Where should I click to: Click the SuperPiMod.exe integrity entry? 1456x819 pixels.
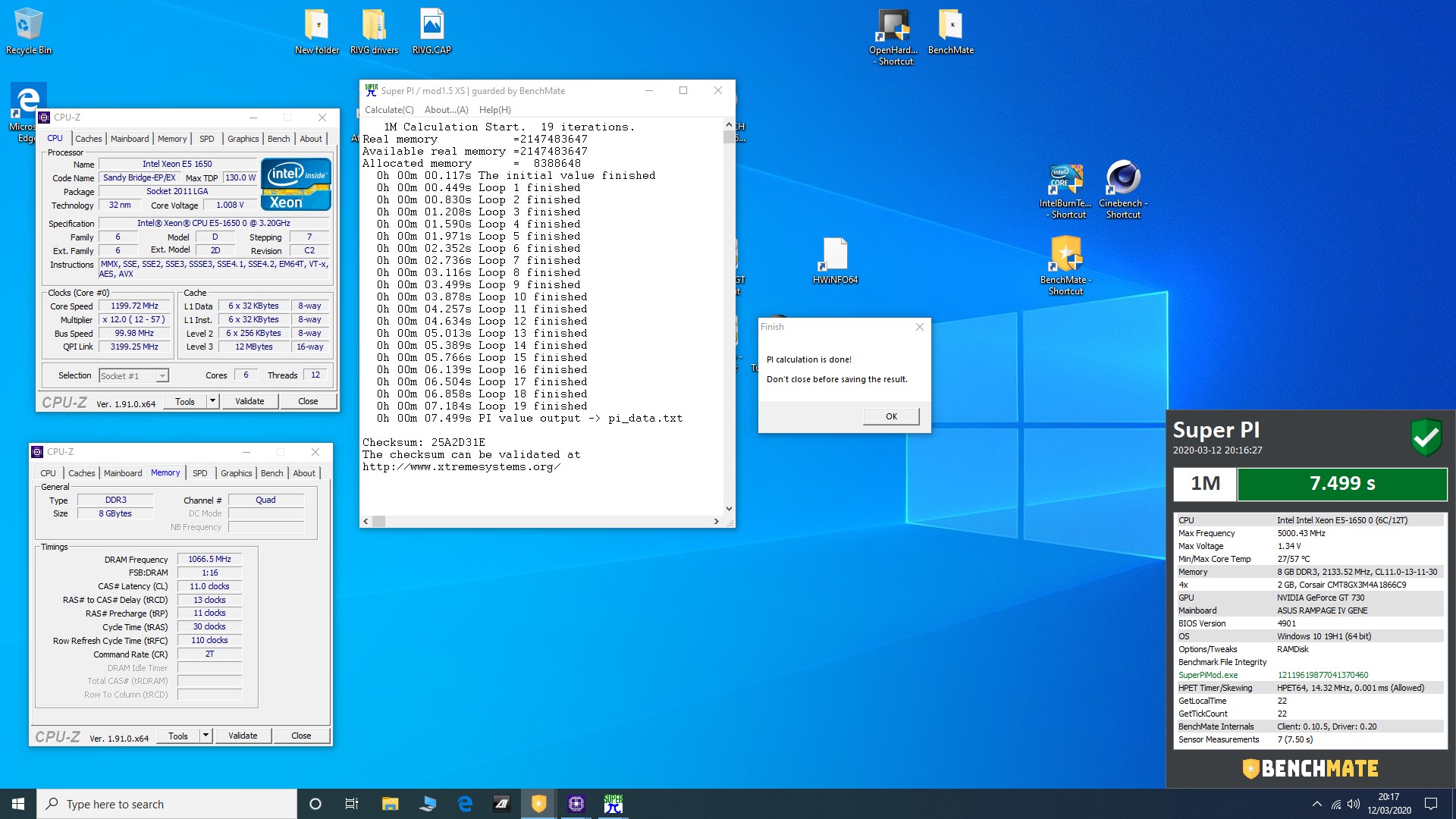(1310, 675)
